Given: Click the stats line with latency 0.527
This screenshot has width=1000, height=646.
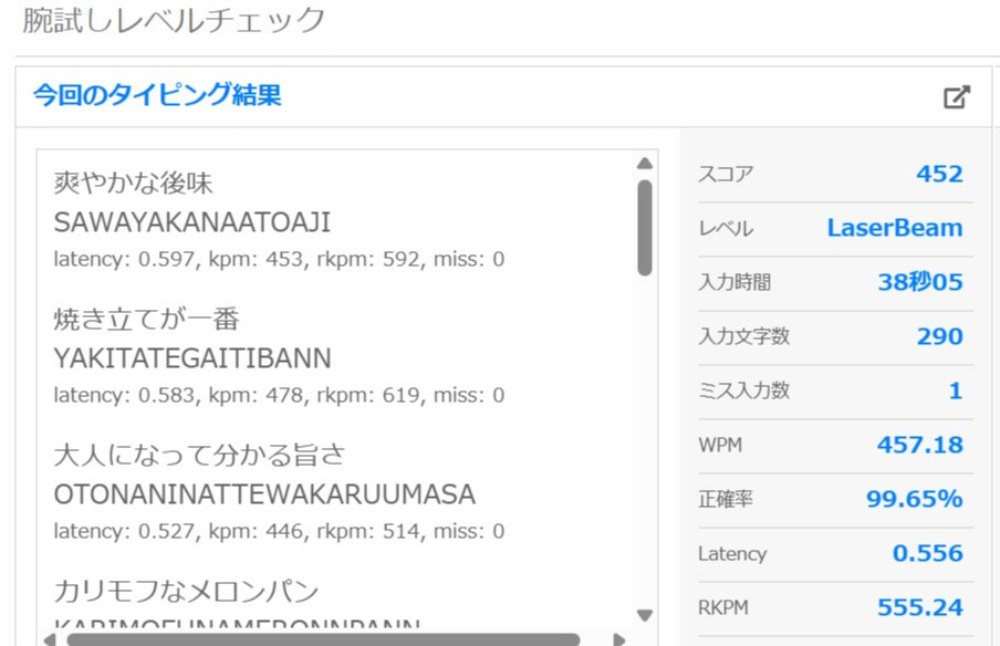Looking at the screenshot, I should tap(279, 531).
